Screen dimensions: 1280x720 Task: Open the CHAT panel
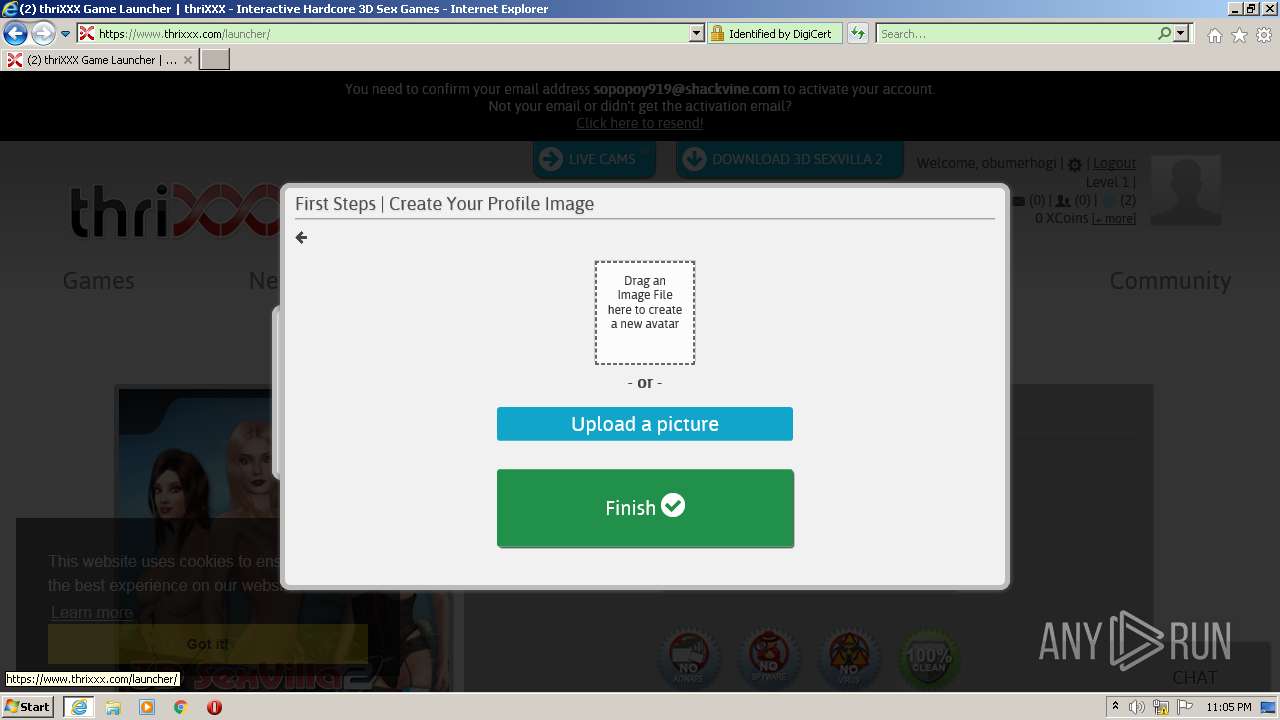click(1194, 677)
